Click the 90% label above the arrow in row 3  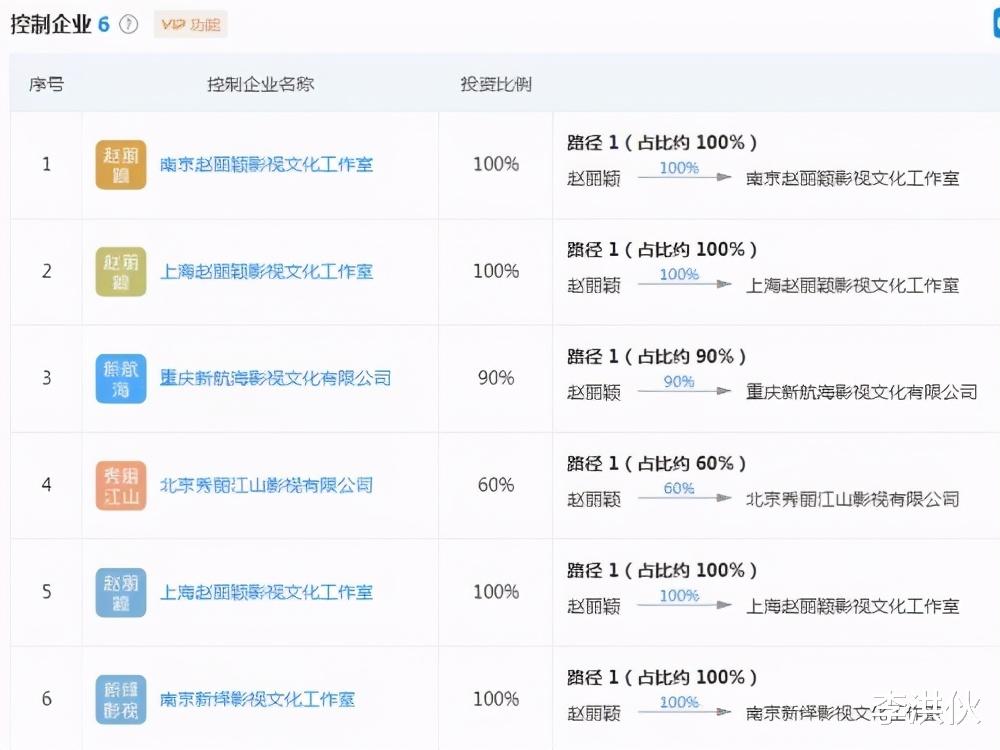[678, 381]
